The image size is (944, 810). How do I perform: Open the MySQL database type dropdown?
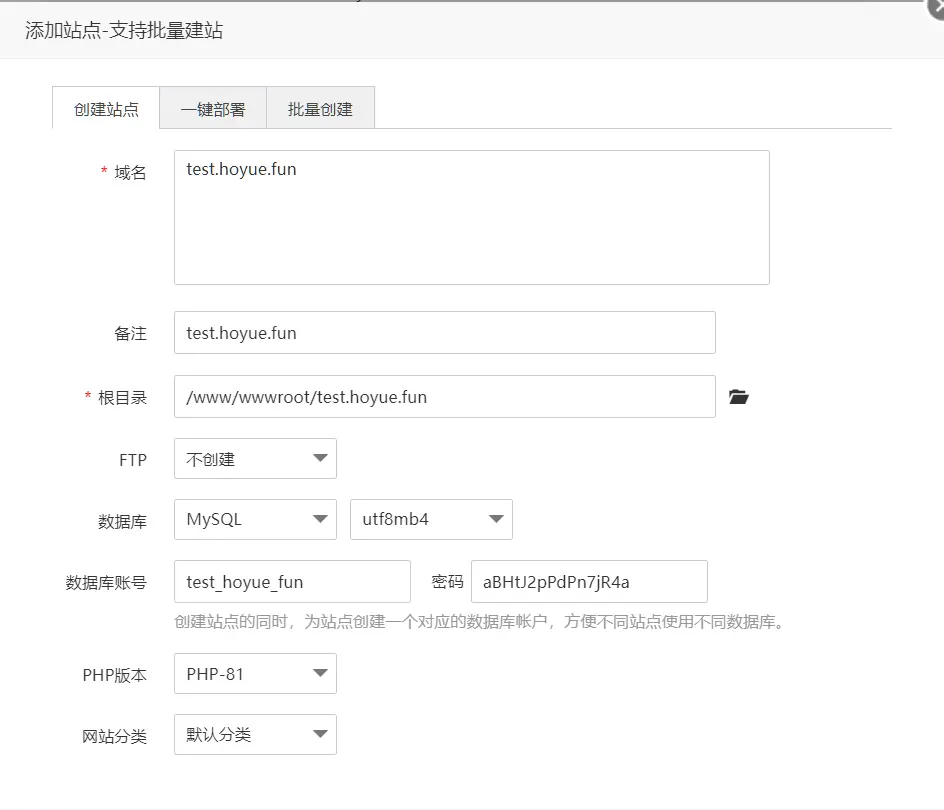(x=255, y=519)
